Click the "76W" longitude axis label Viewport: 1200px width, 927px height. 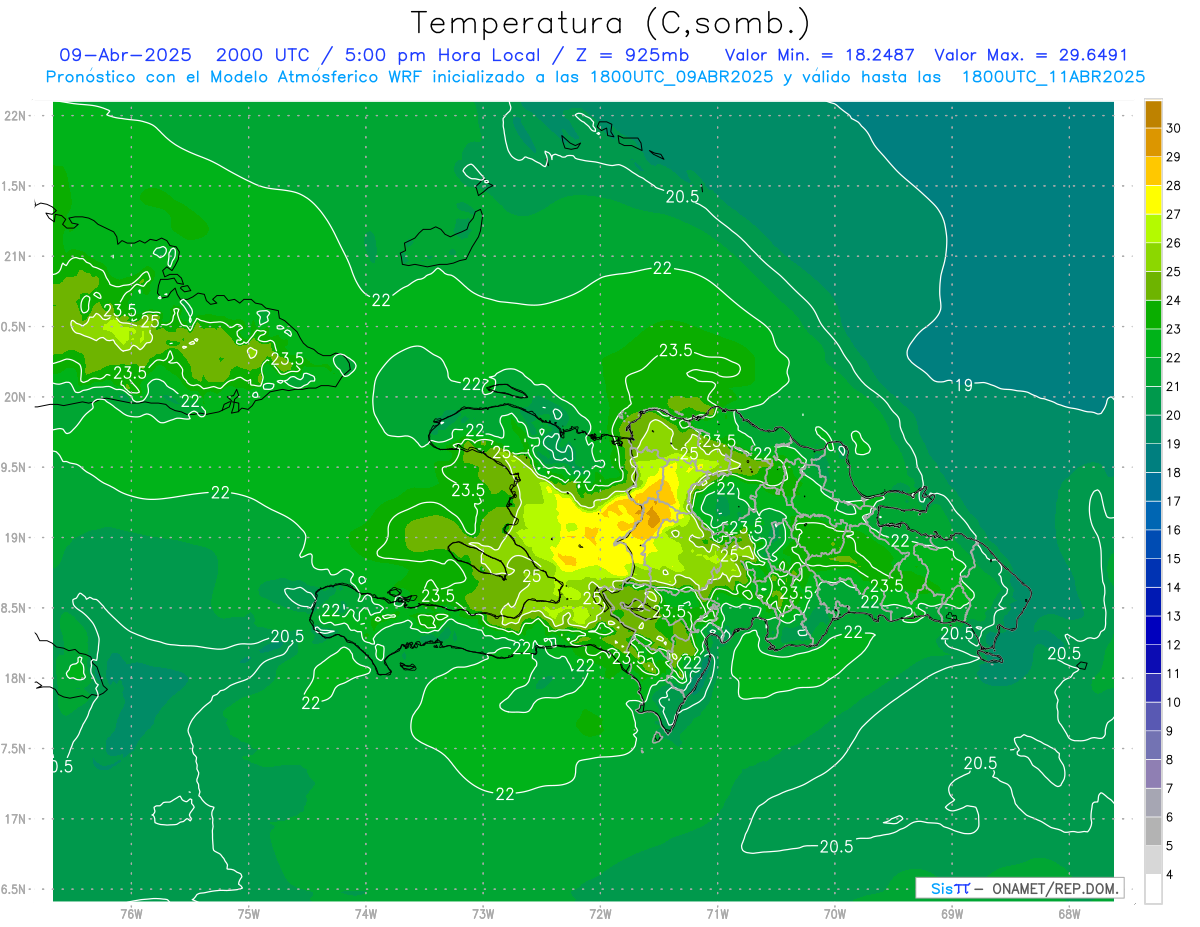(131, 913)
